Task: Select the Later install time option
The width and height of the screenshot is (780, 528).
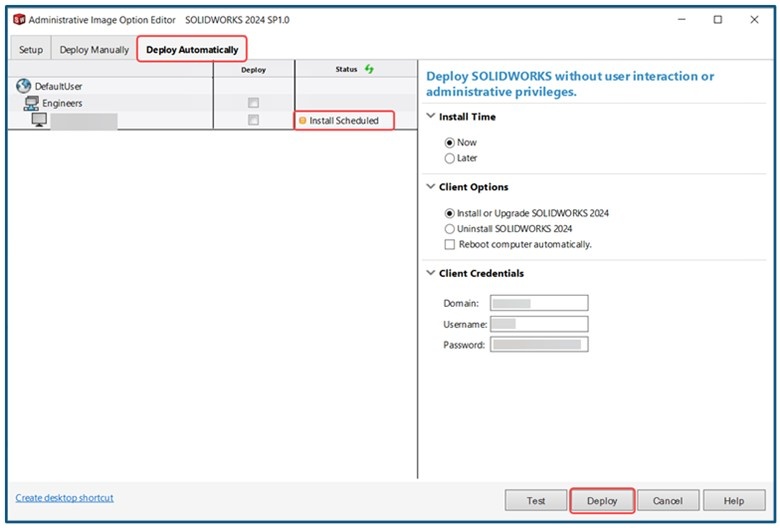Action: coord(450,158)
